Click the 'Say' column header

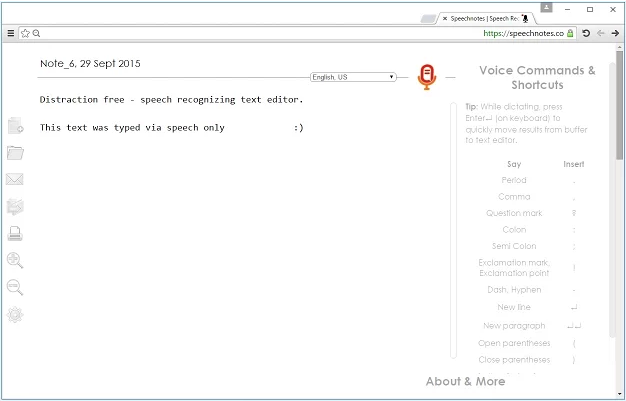click(x=514, y=164)
